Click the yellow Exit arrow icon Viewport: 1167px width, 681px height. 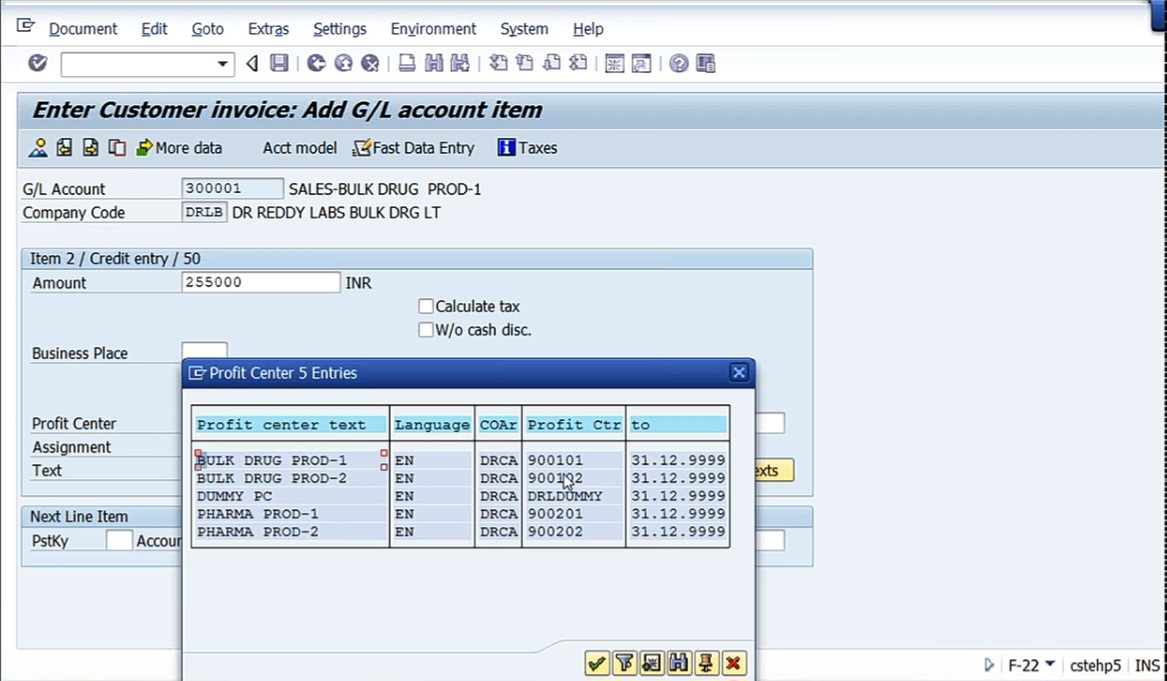(x=343, y=63)
